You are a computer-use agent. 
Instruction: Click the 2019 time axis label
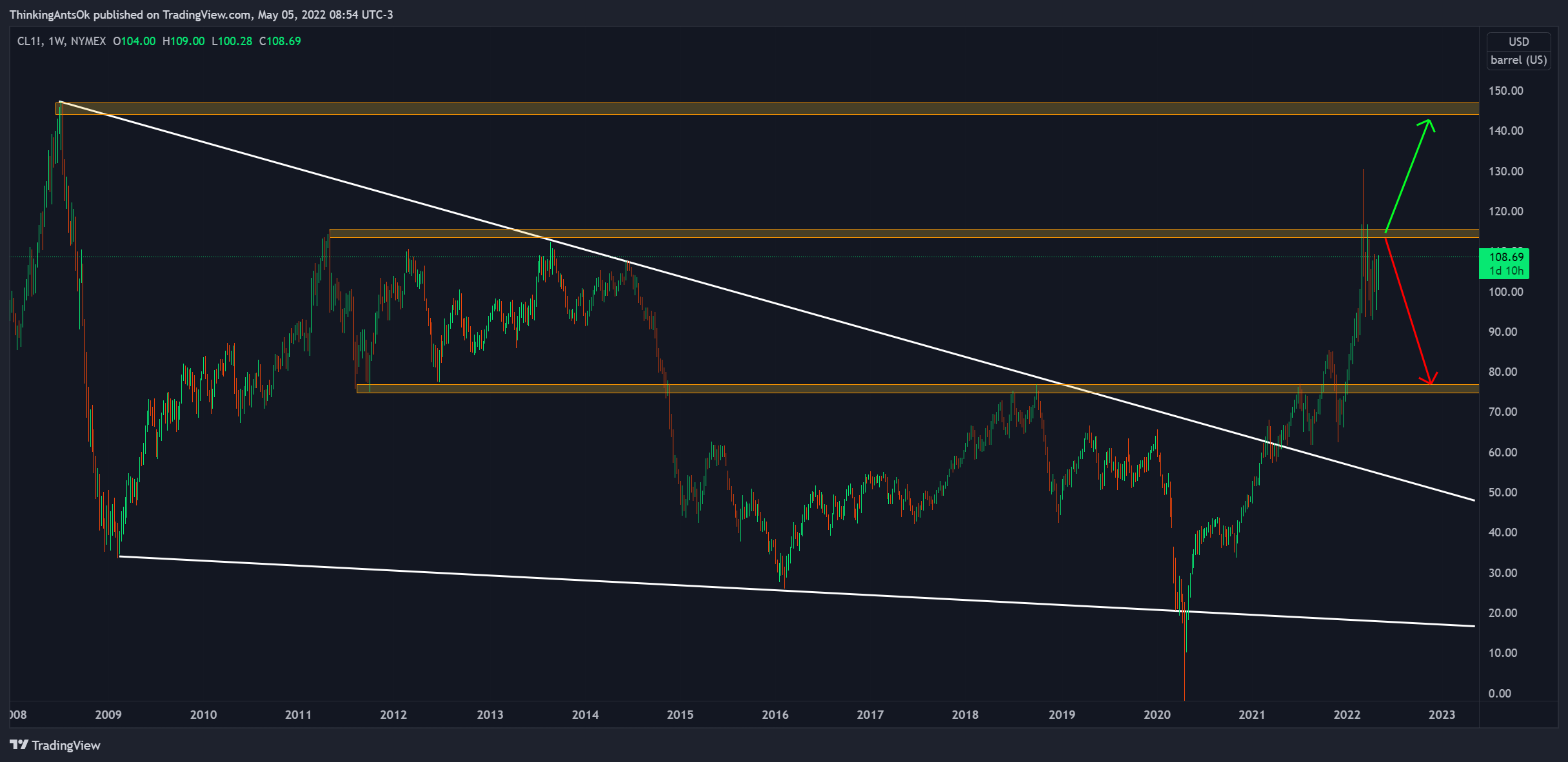[x=1062, y=715]
